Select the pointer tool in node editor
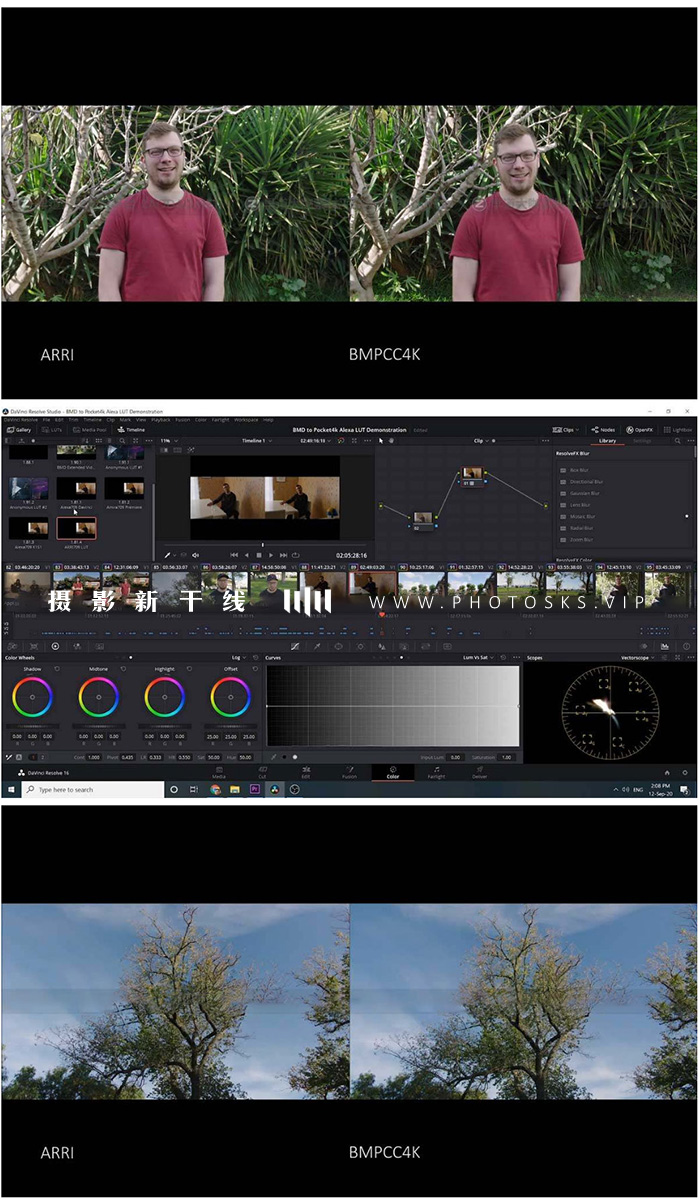This screenshot has height=1204, width=700. tap(381, 441)
